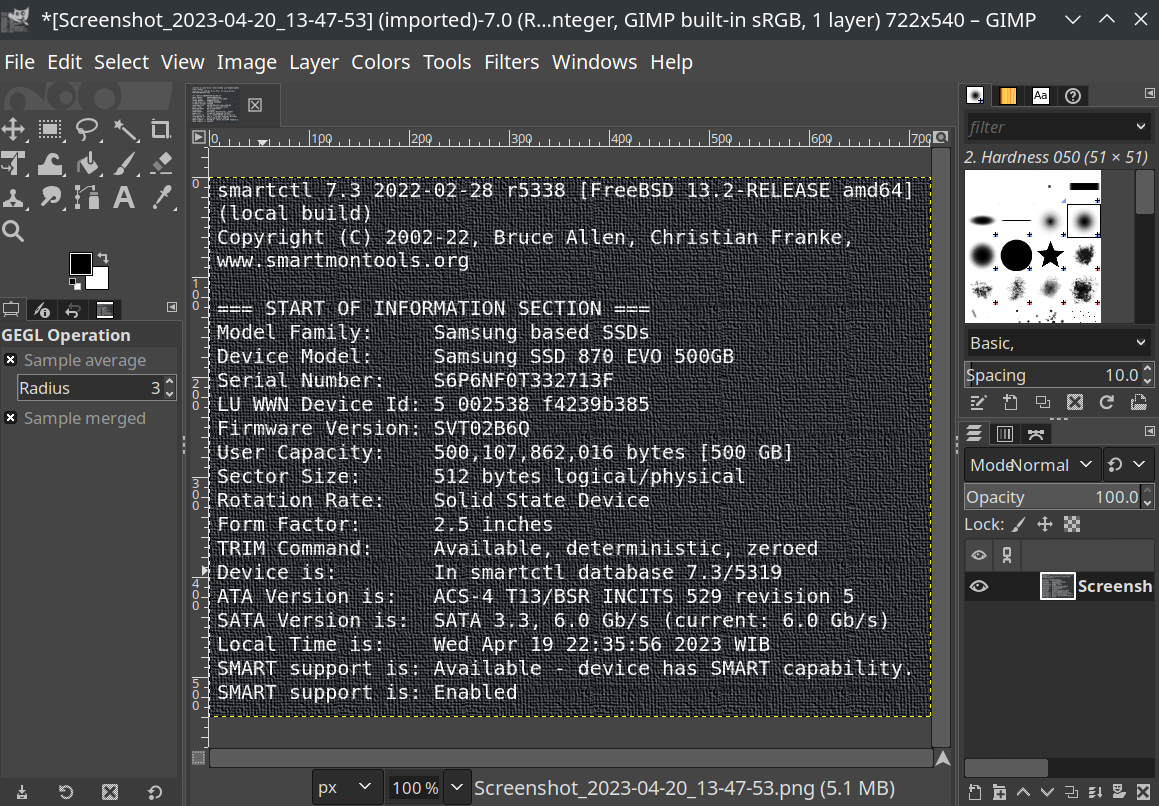
Task: Activate the Text tool
Action: click(124, 197)
